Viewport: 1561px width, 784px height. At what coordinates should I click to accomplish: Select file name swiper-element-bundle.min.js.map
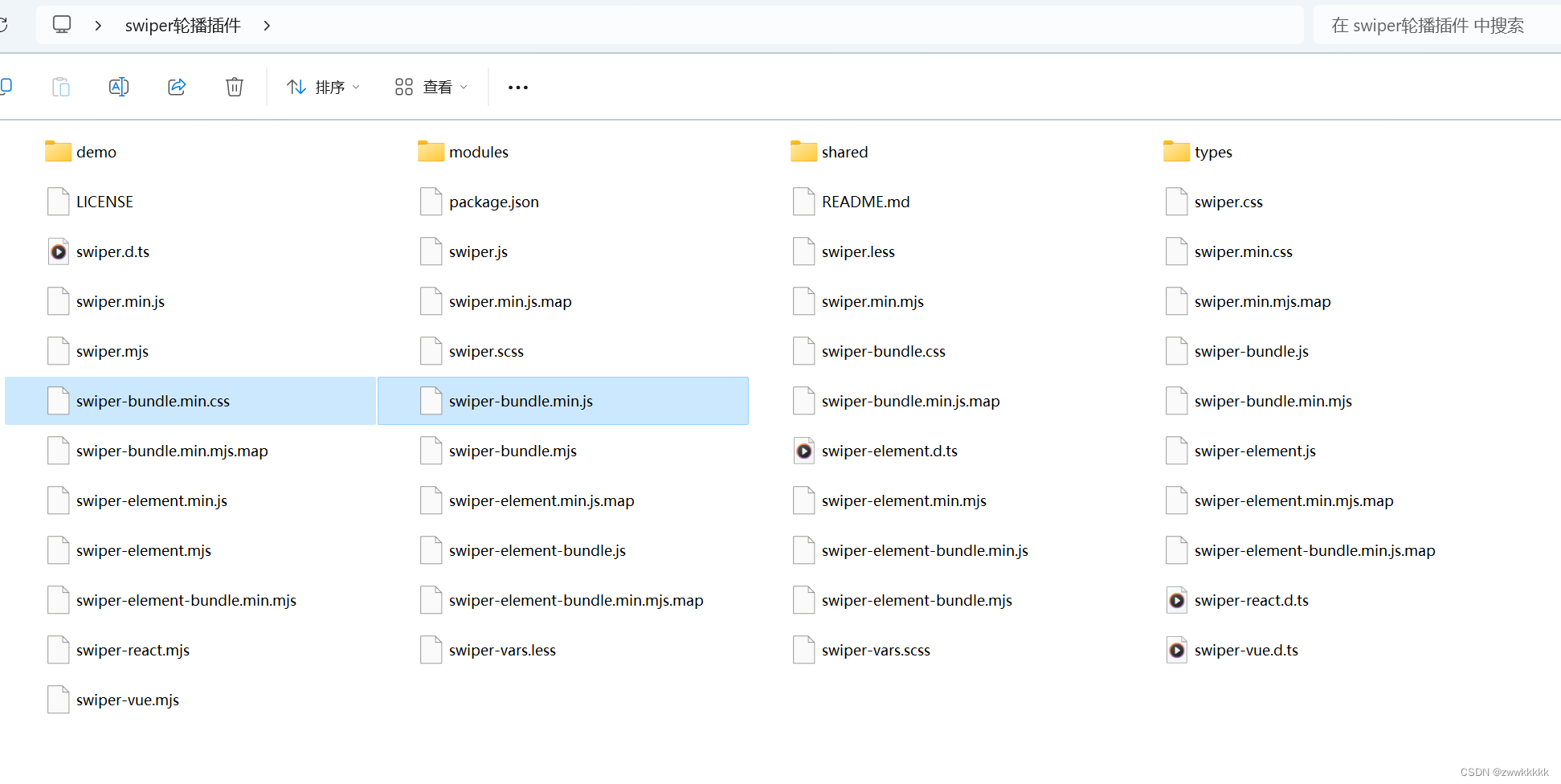[1314, 550]
